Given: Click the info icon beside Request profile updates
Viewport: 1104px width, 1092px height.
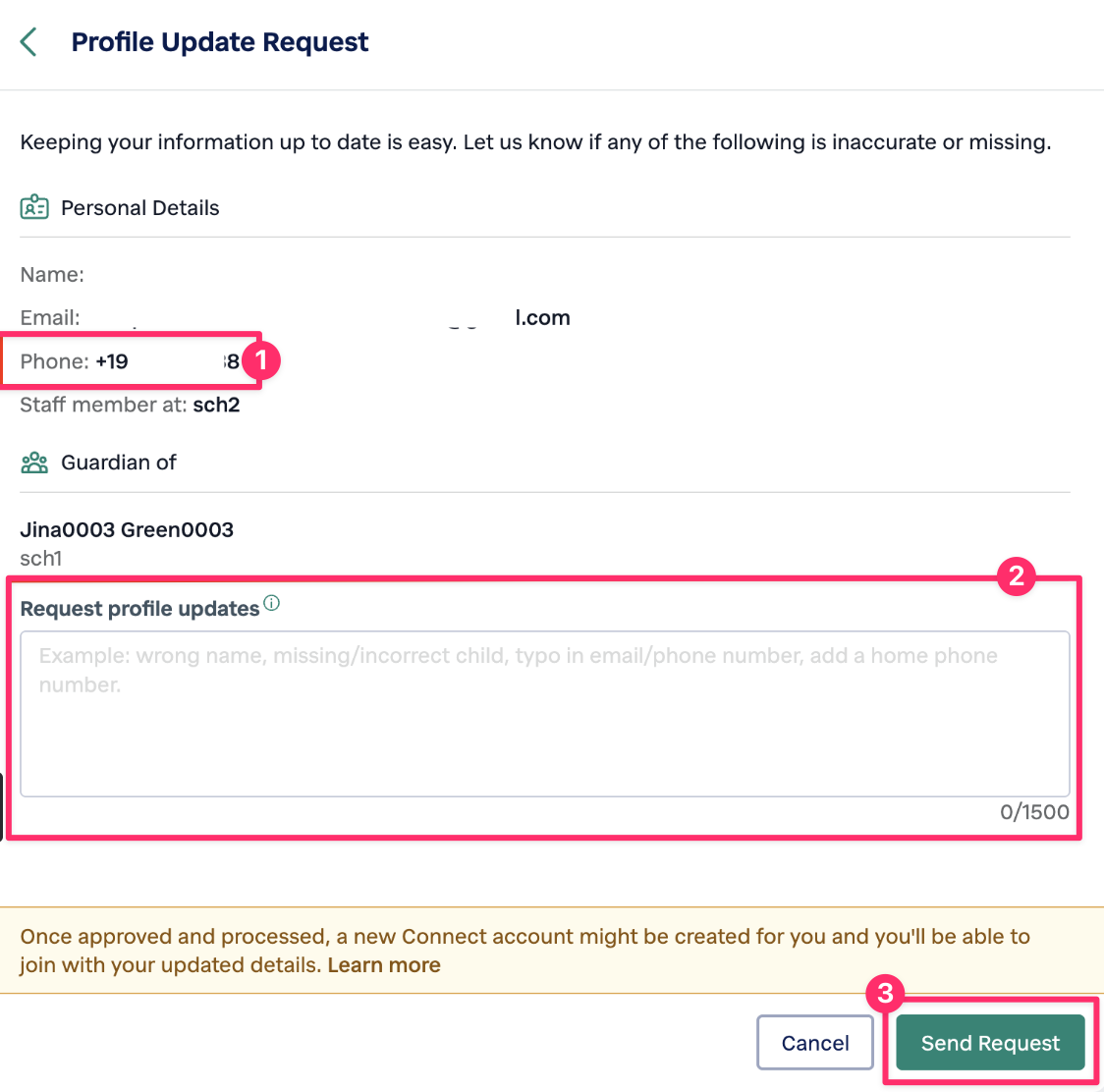Looking at the screenshot, I should (x=272, y=604).
